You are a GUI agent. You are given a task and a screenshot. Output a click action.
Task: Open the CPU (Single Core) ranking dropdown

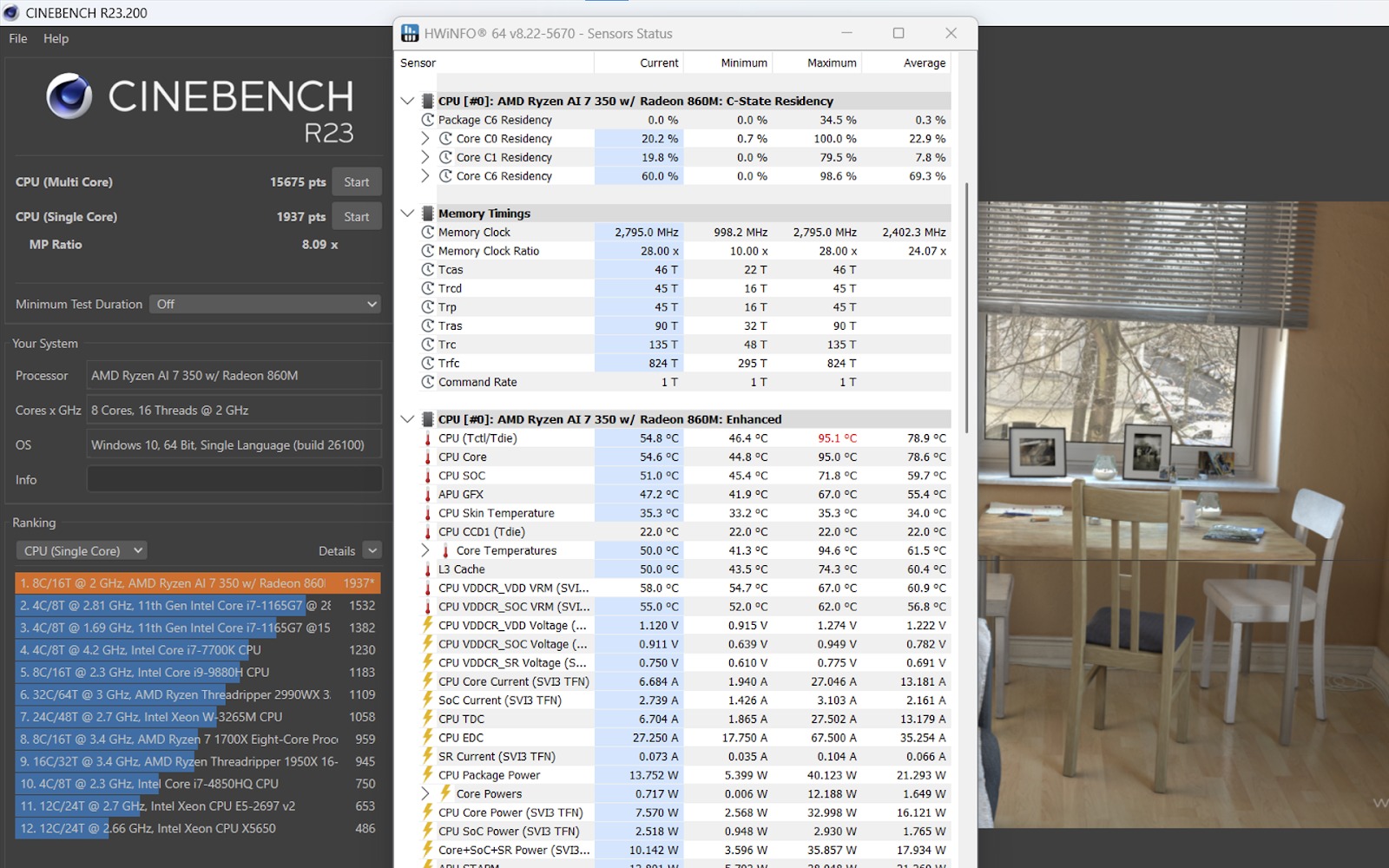[82, 551]
